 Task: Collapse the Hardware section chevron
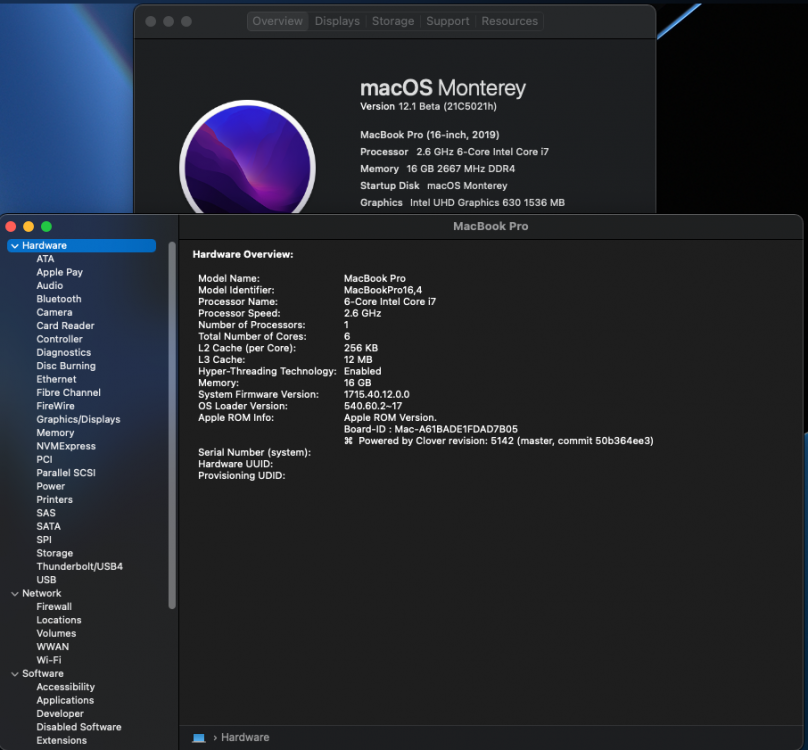click(15, 246)
